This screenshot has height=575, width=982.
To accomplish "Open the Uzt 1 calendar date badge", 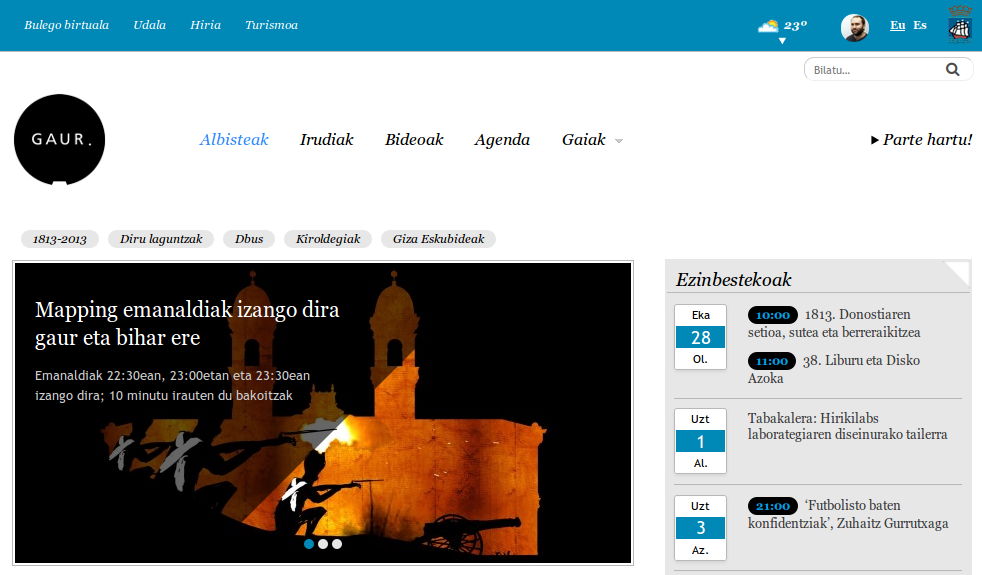I will click(700, 441).
